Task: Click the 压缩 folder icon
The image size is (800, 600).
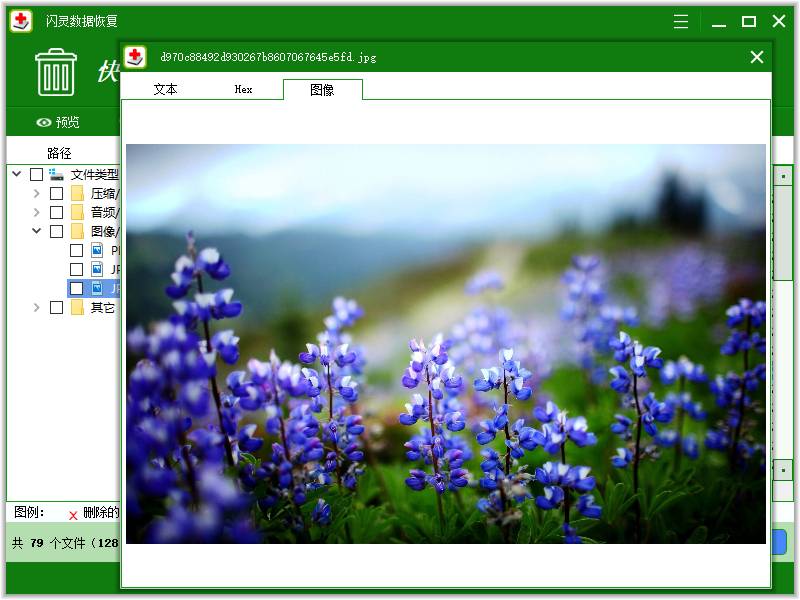Action: pos(77,194)
